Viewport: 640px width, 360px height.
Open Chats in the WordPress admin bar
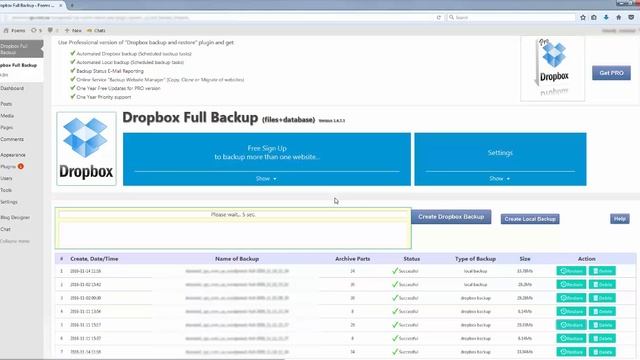point(96,30)
